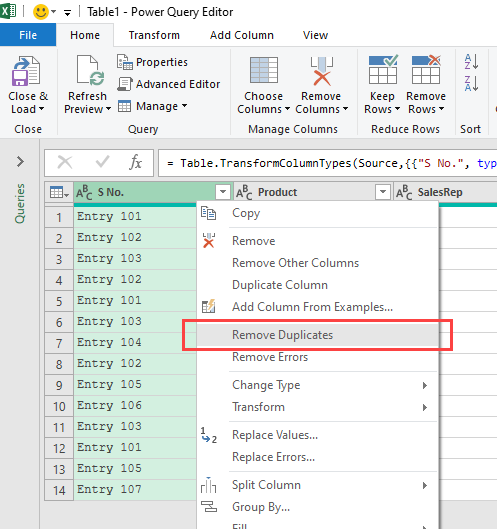Screen dimensions: 497x529
Task: Sort descending Z to A
Action: pyautogui.click(x=471, y=83)
